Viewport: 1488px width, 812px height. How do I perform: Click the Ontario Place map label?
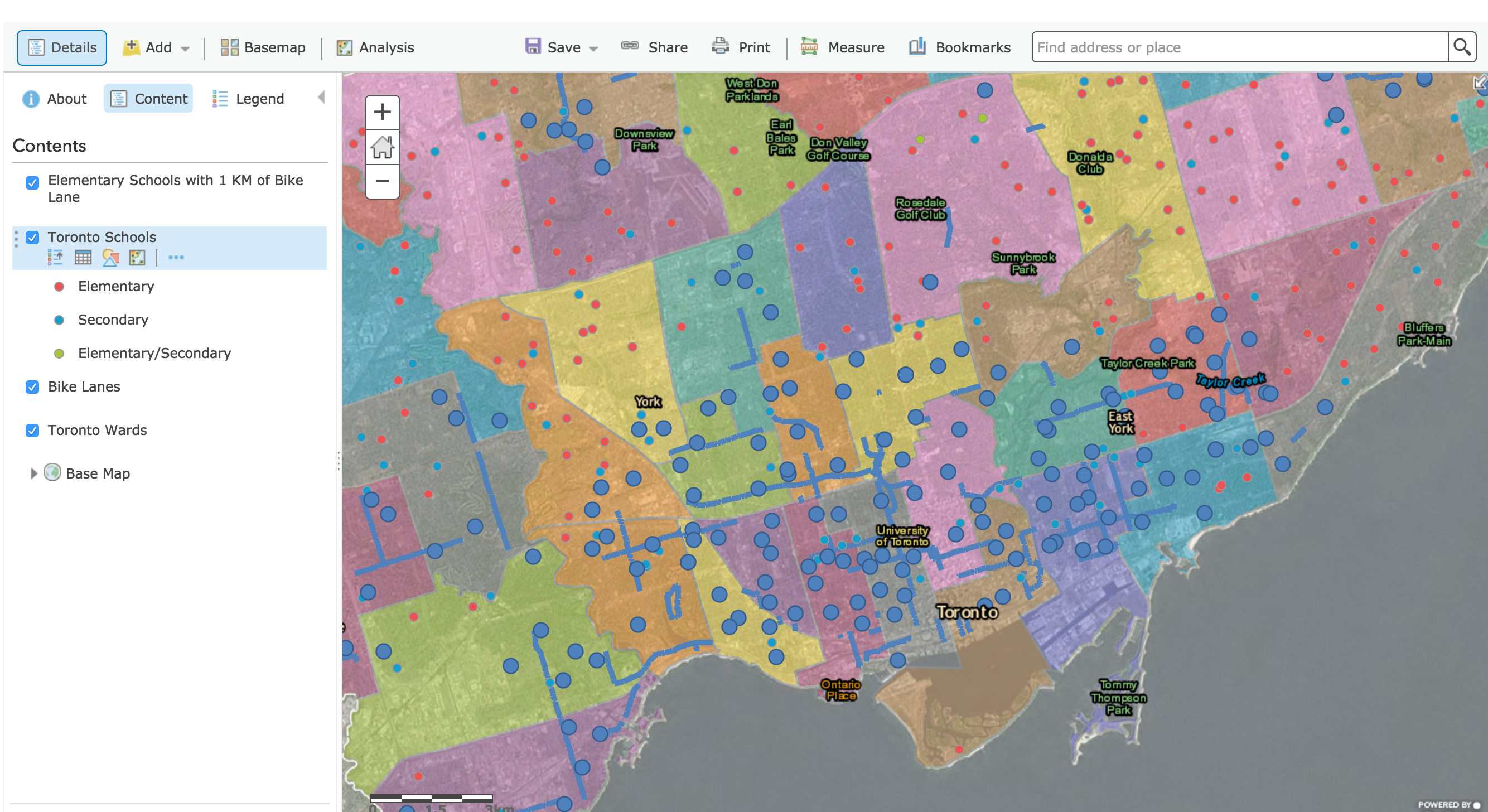(x=840, y=689)
